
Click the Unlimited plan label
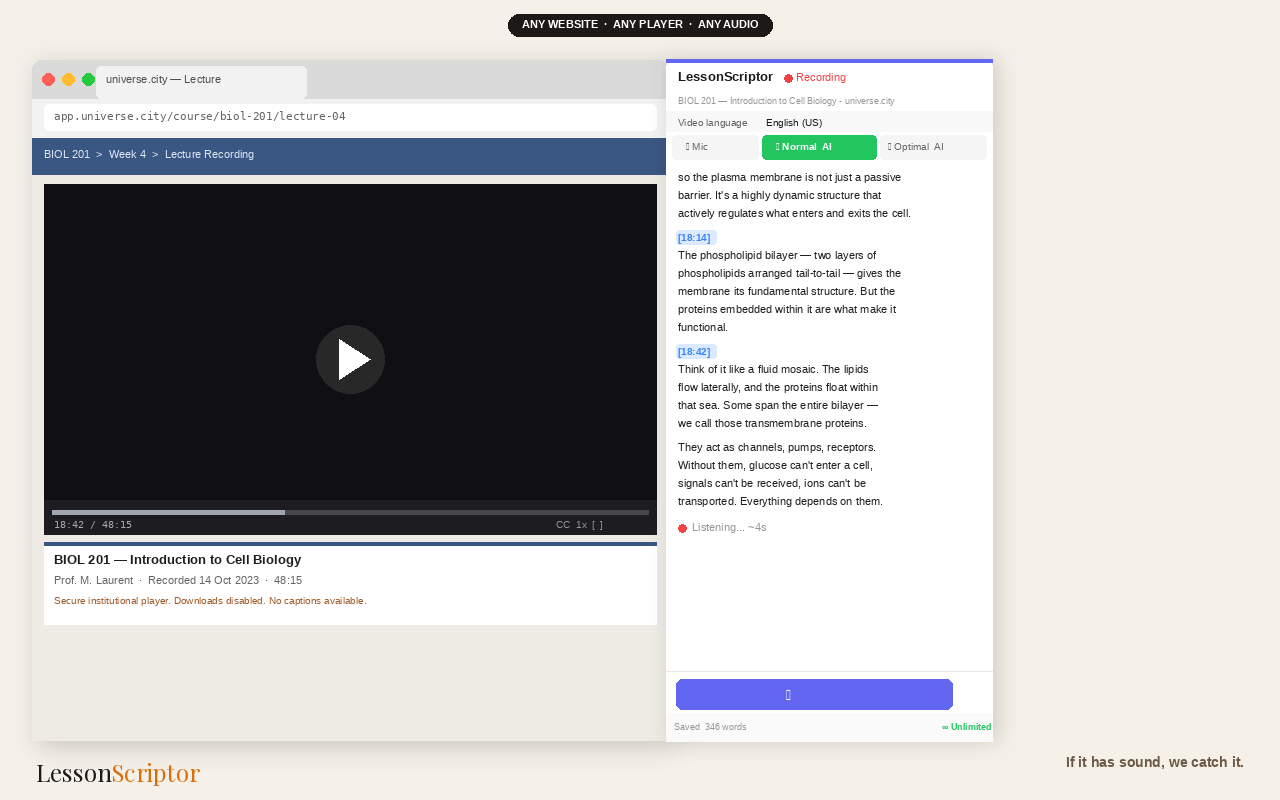click(x=967, y=727)
